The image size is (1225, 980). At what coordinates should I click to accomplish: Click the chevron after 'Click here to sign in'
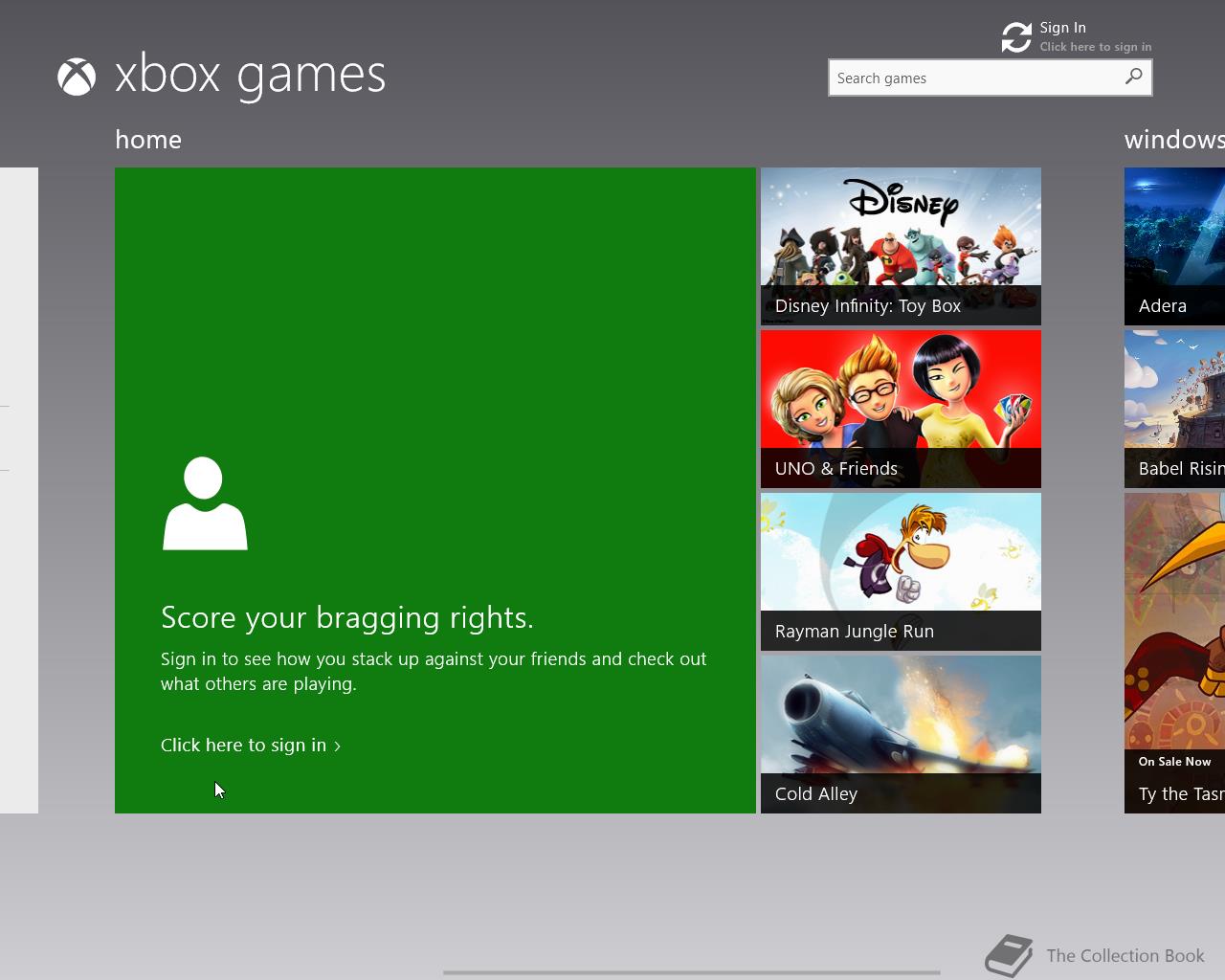pyautogui.click(x=337, y=746)
